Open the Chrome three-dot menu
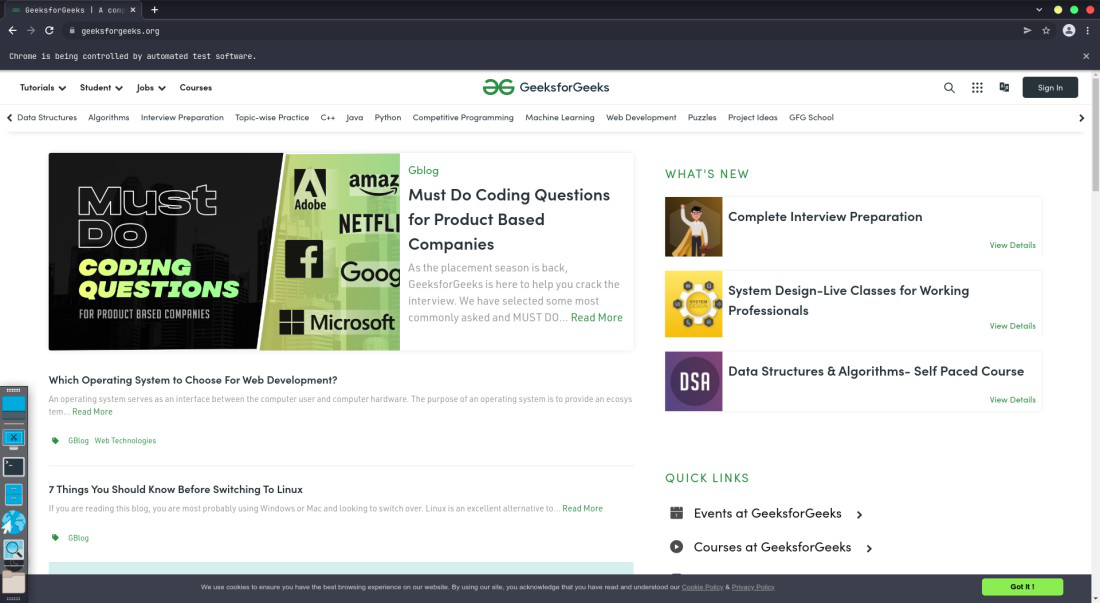 pyautogui.click(x=1087, y=31)
